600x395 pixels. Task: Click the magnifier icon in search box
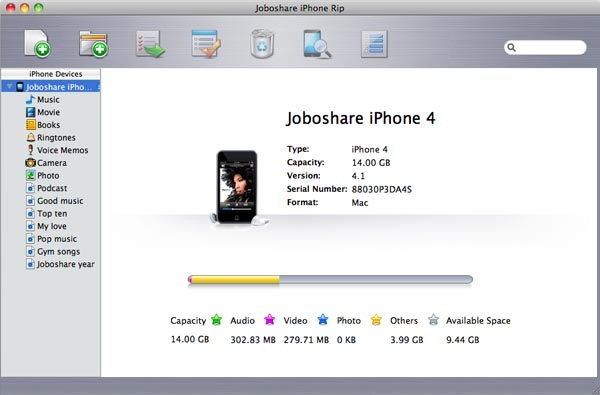(511, 47)
